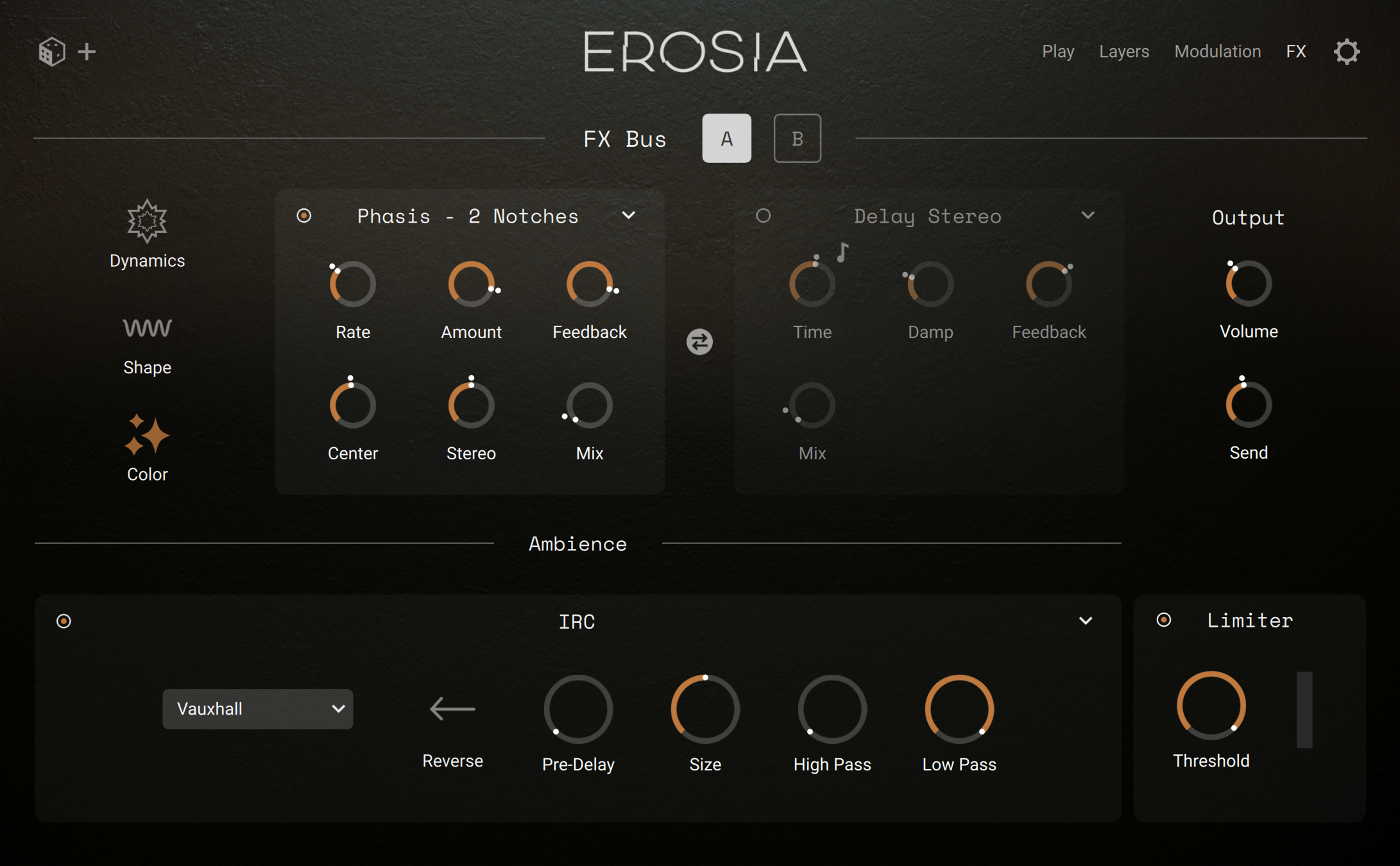Click the randomize dice icon
The image size is (1400, 866).
[x=51, y=51]
